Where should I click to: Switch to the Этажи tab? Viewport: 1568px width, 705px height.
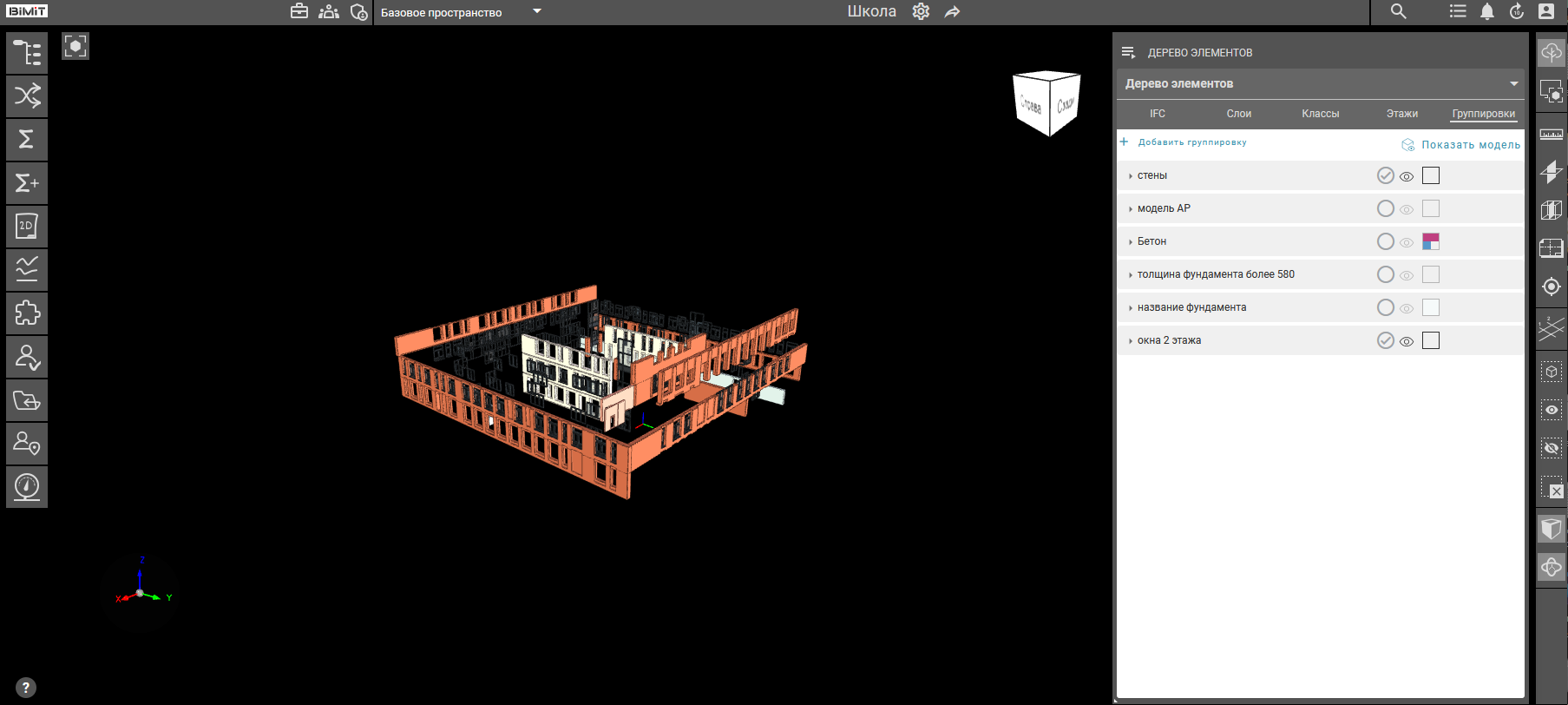coord(1401,114)
